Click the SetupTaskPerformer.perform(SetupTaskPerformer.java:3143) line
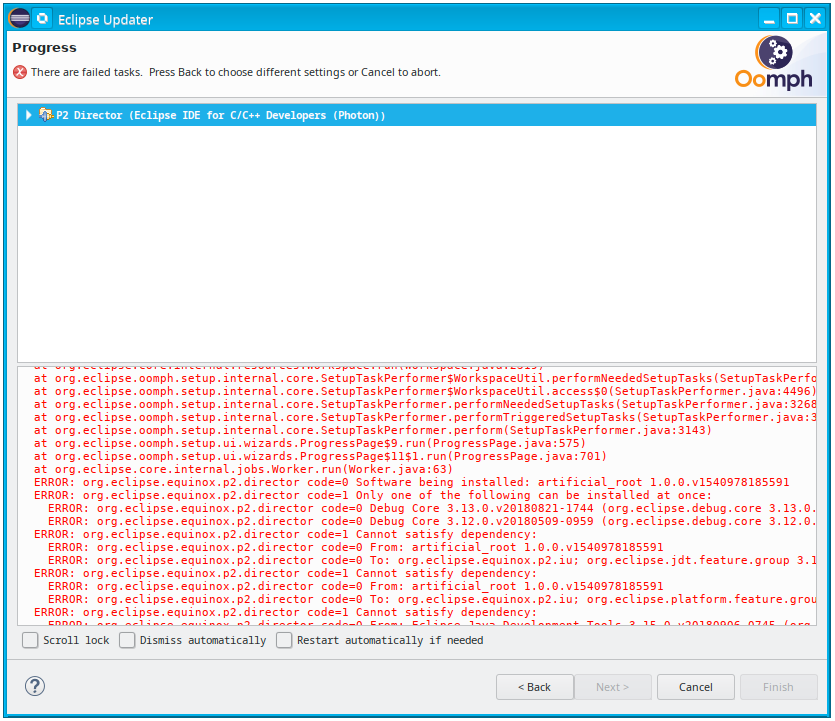This screenshot has width=835, height=721. [x=373, y=430]
